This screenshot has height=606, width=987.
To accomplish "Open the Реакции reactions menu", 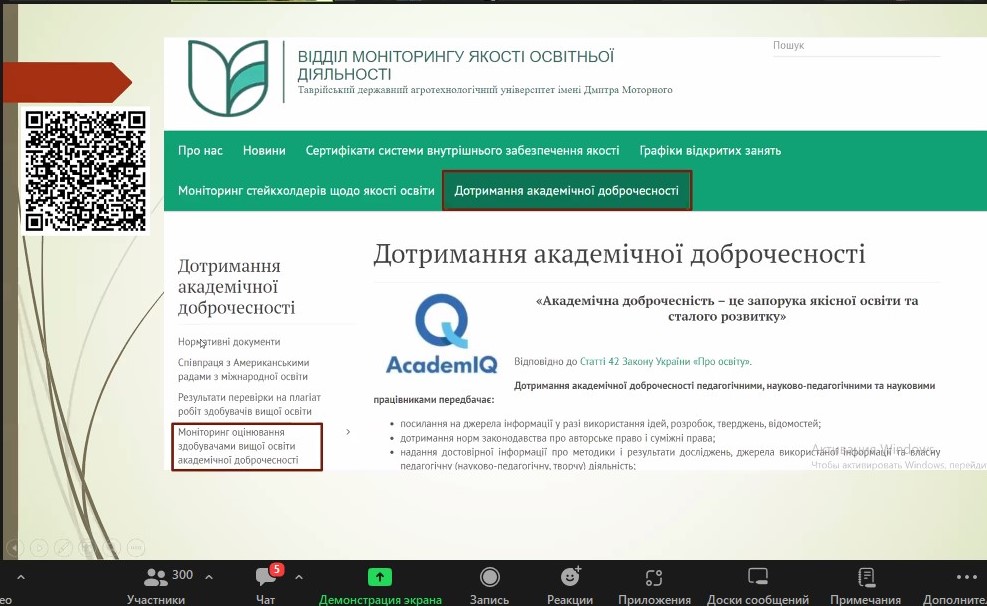I will 570,586.
